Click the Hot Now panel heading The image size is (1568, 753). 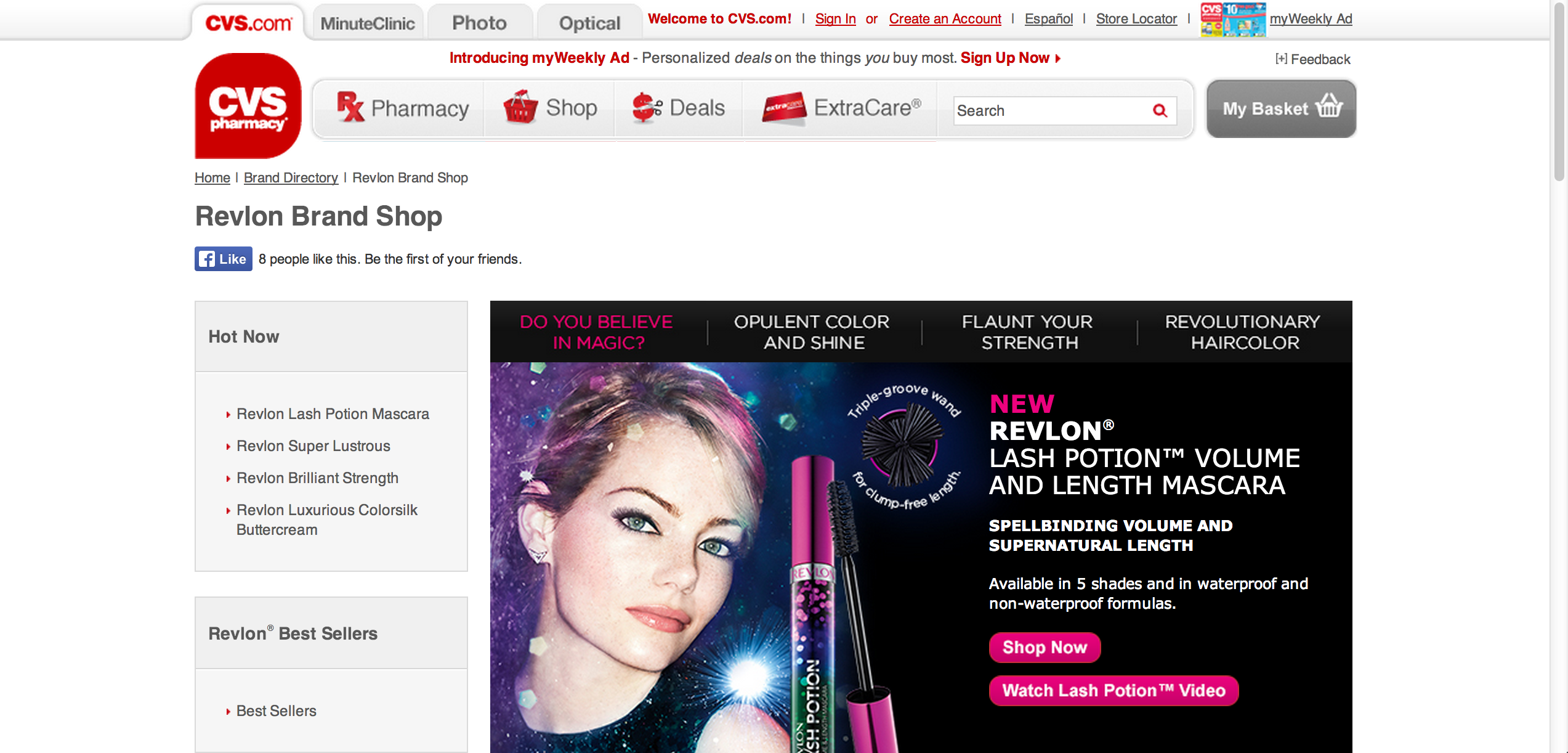244,336
